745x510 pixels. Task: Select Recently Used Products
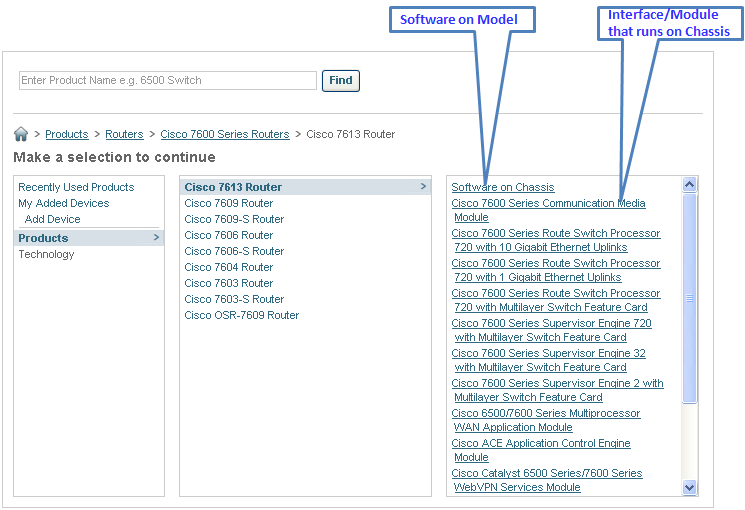click(76, 187)
